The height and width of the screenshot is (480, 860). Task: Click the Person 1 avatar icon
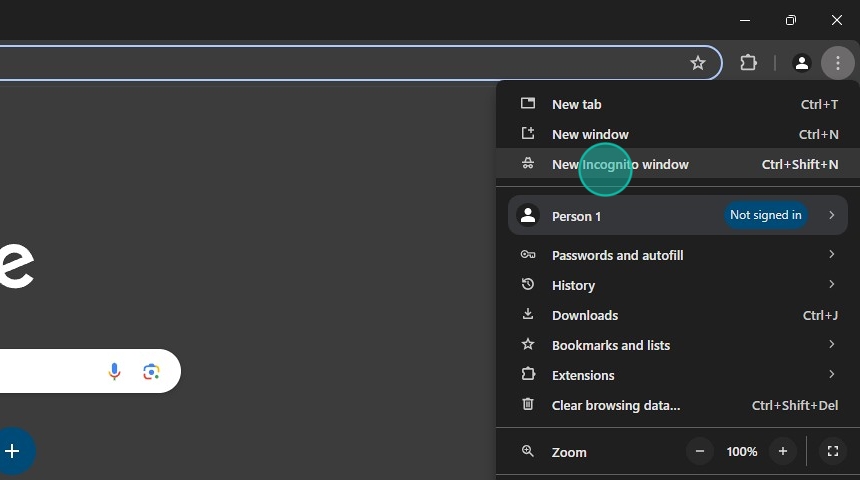pyautogui.click(x=528, y=215)
